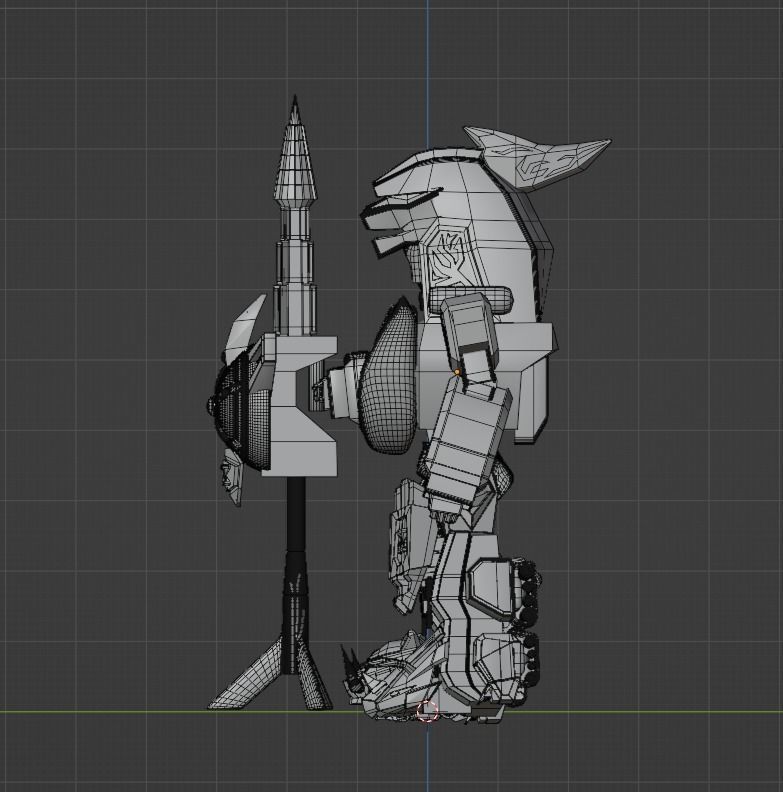Select the orange object origin dot on the arm
The width and height of the screenshot is (783, 792).
457,372
